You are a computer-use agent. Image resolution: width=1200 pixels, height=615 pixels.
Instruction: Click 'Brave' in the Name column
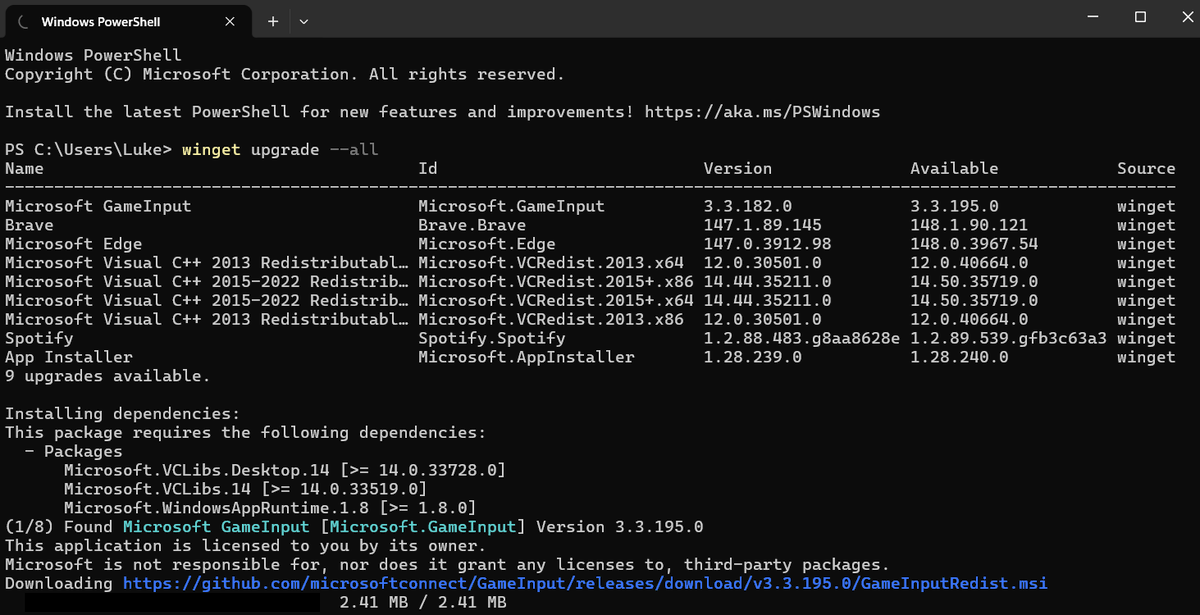point(29,226)
